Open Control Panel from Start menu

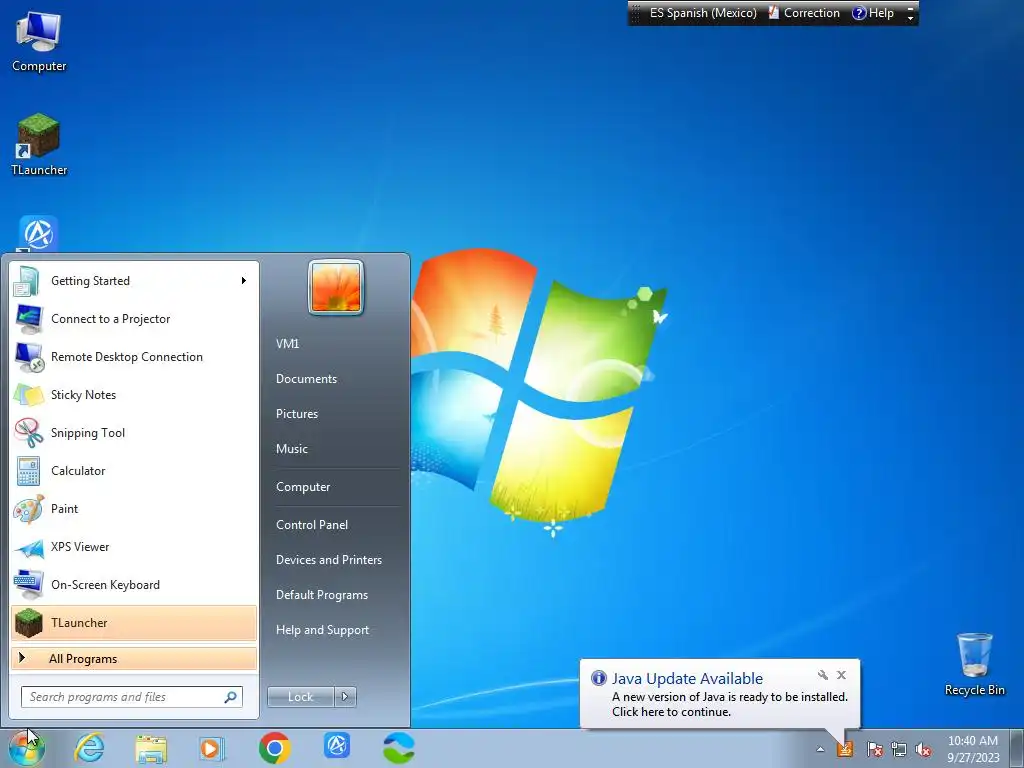click(x=312, y=525)
